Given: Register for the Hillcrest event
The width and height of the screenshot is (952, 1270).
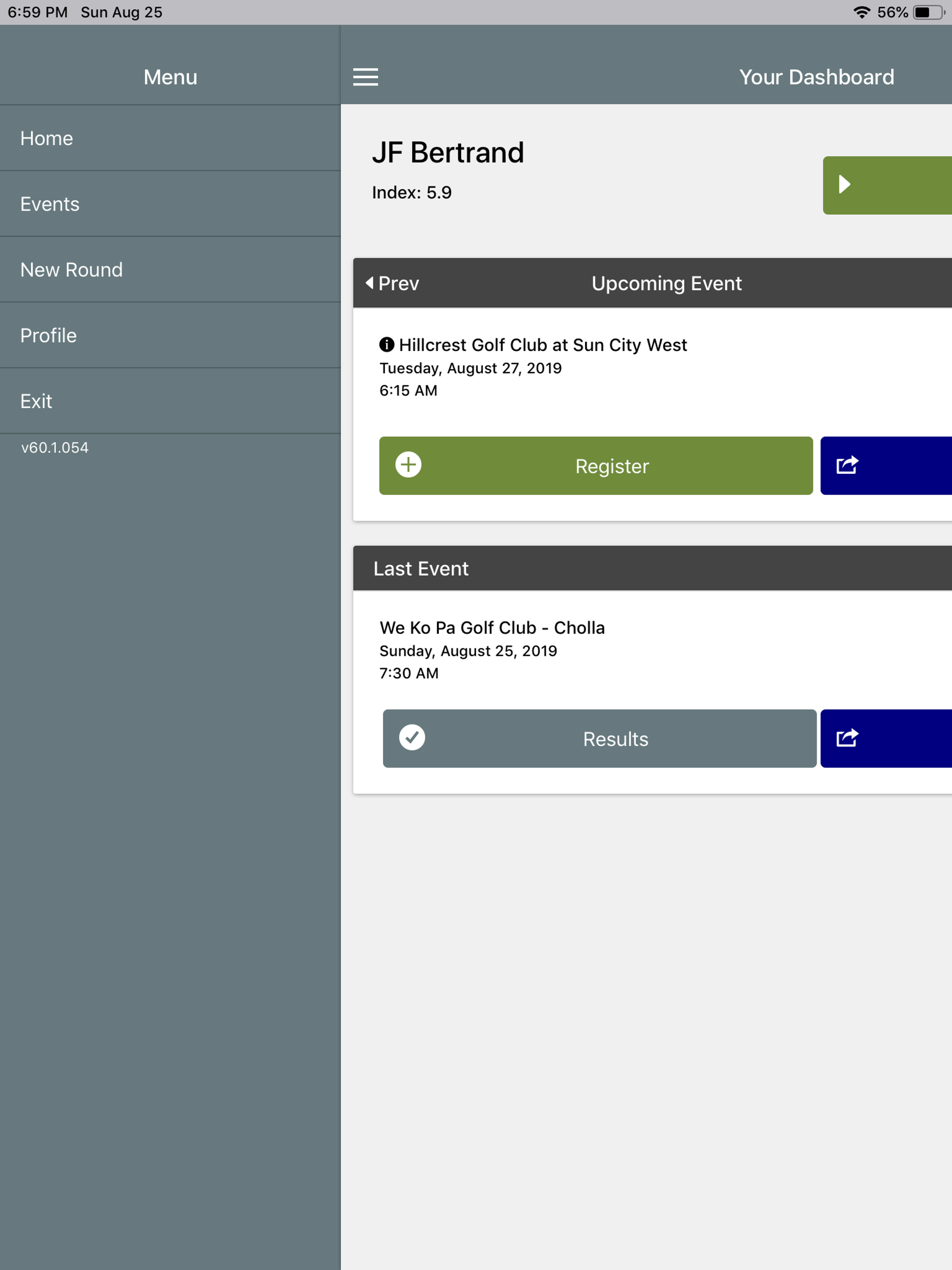Looking at the screenshot, I should [x=612, y=466].
